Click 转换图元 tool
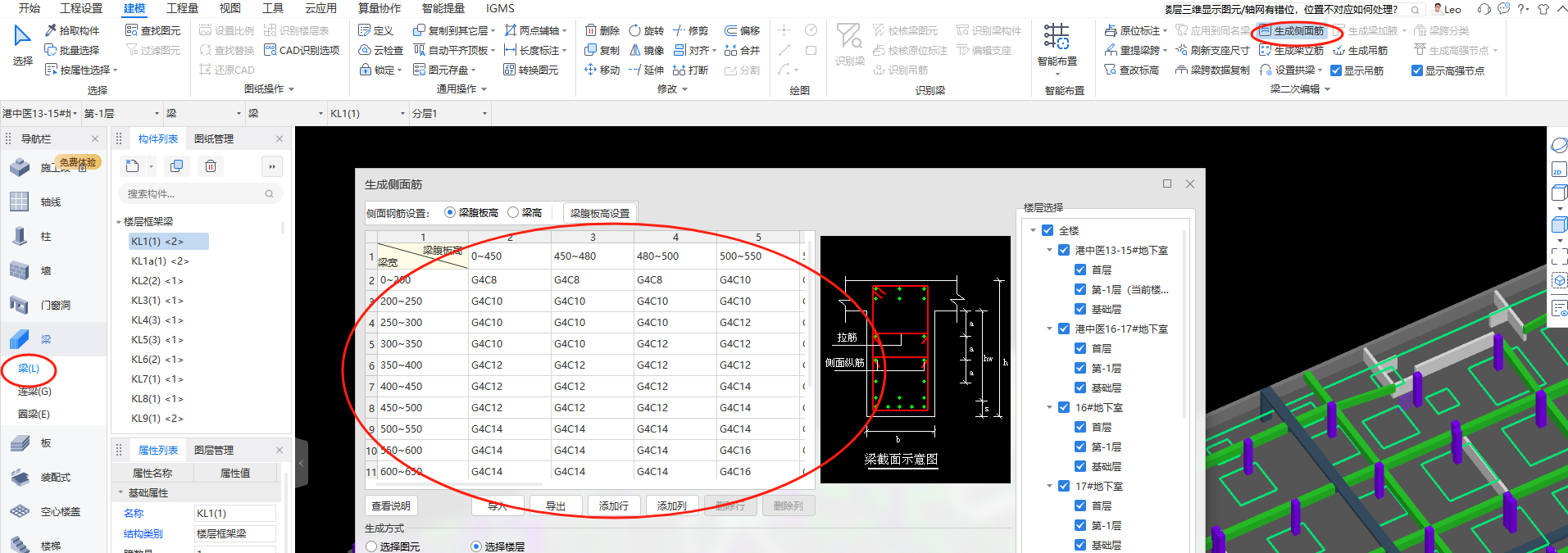Viewport: 1568px width, 553px height. coord(531,70)
